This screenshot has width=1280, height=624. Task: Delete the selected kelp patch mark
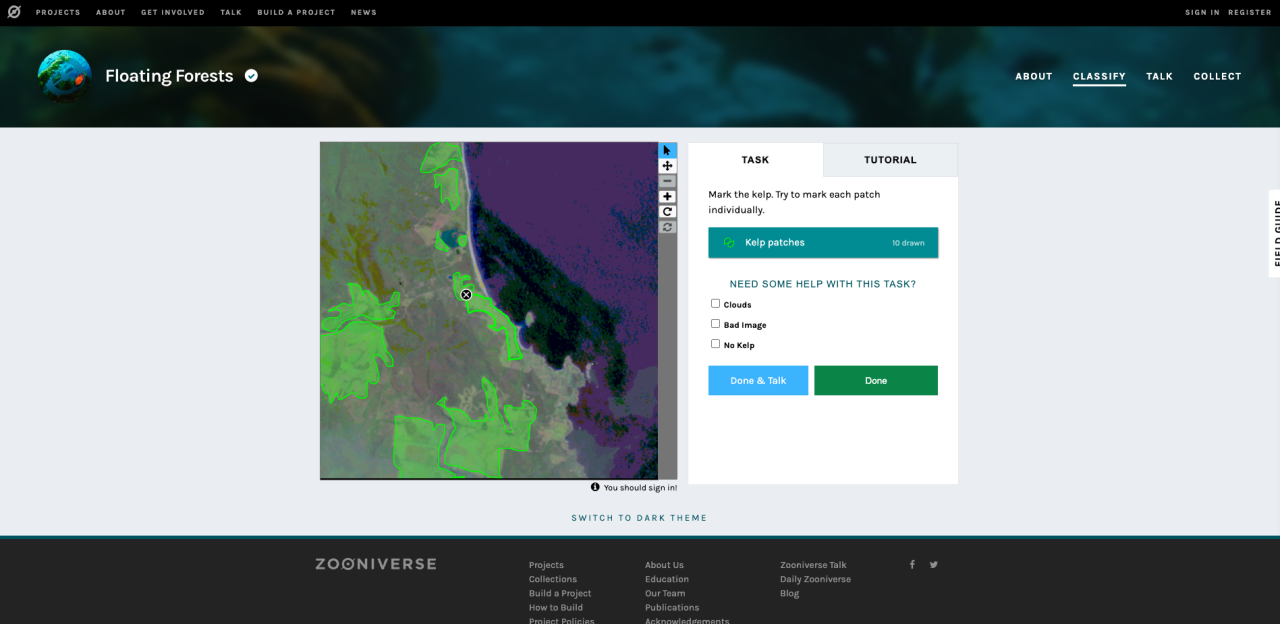pyautogui.click(x=466, y=294)
